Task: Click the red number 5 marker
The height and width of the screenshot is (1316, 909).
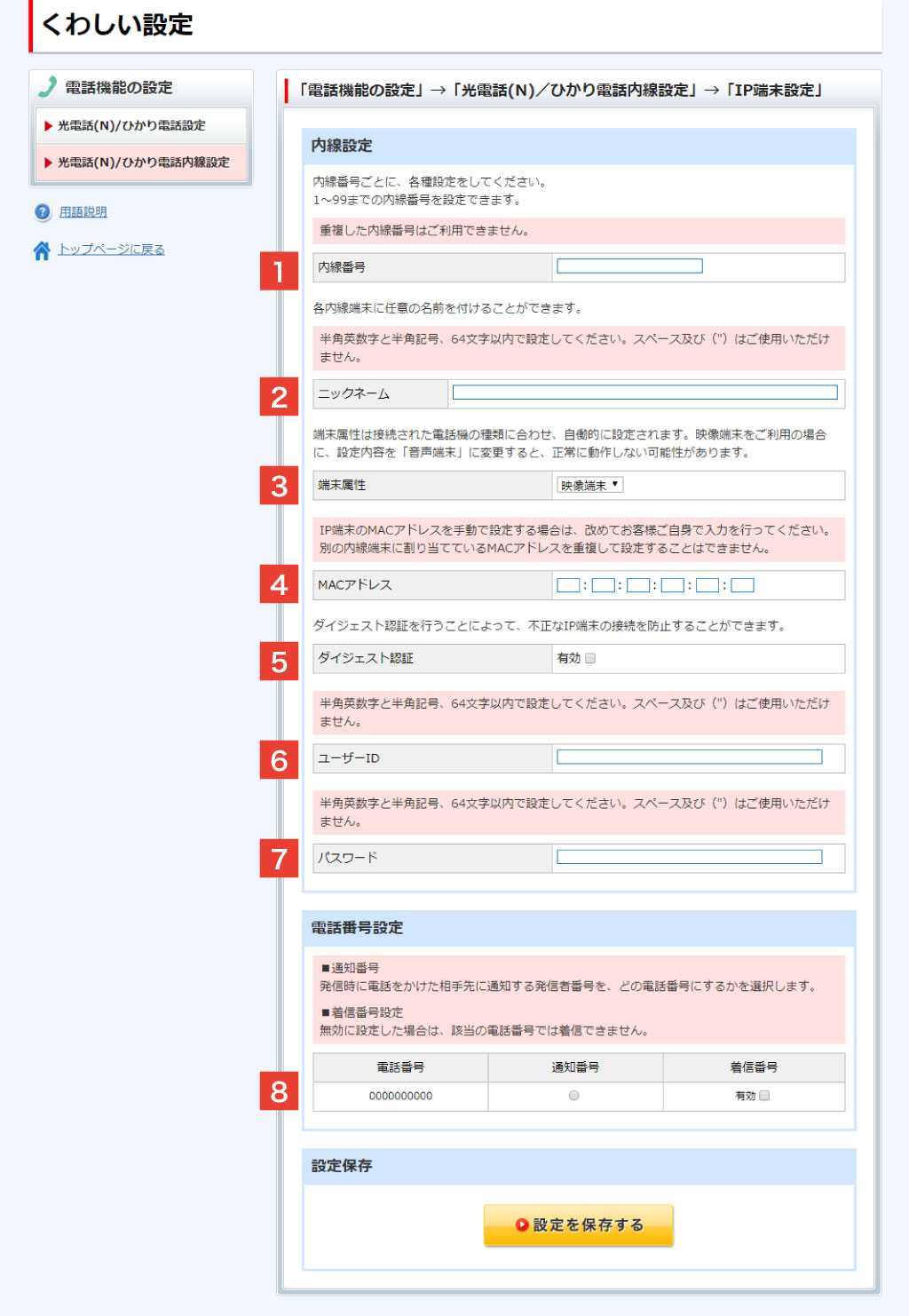Action: [279, 662]
